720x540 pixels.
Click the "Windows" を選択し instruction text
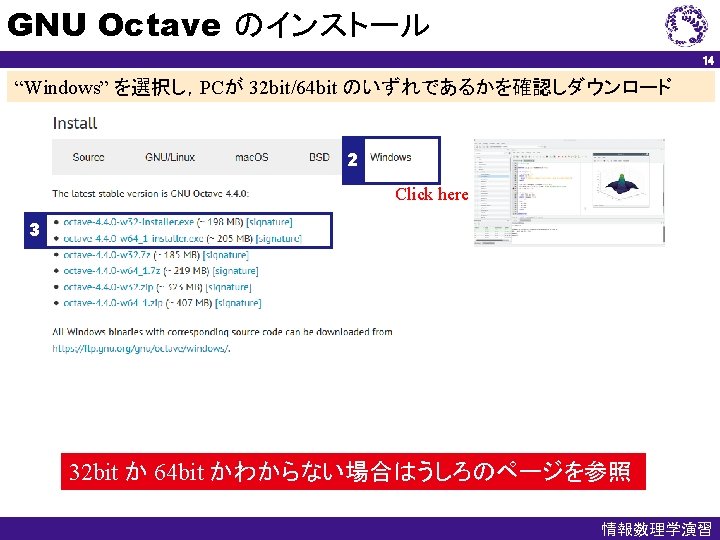tap(343, 86)
